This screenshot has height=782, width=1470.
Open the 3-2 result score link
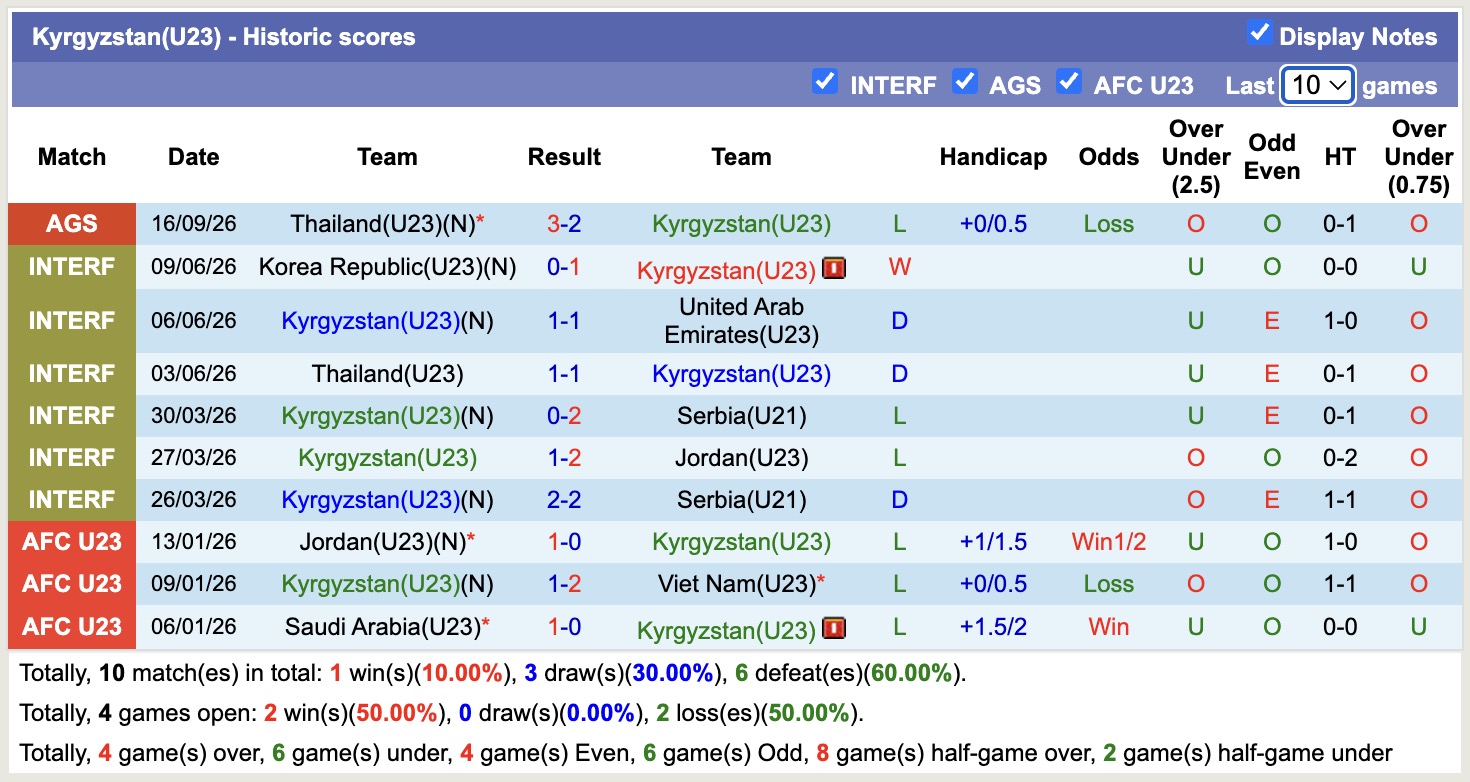(x=564, y=224)
